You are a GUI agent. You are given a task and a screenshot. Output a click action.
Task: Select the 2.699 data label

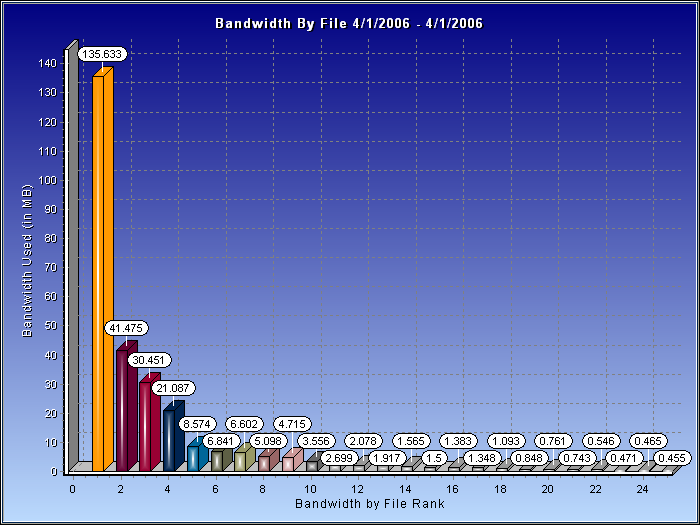(x=340, y=458)
